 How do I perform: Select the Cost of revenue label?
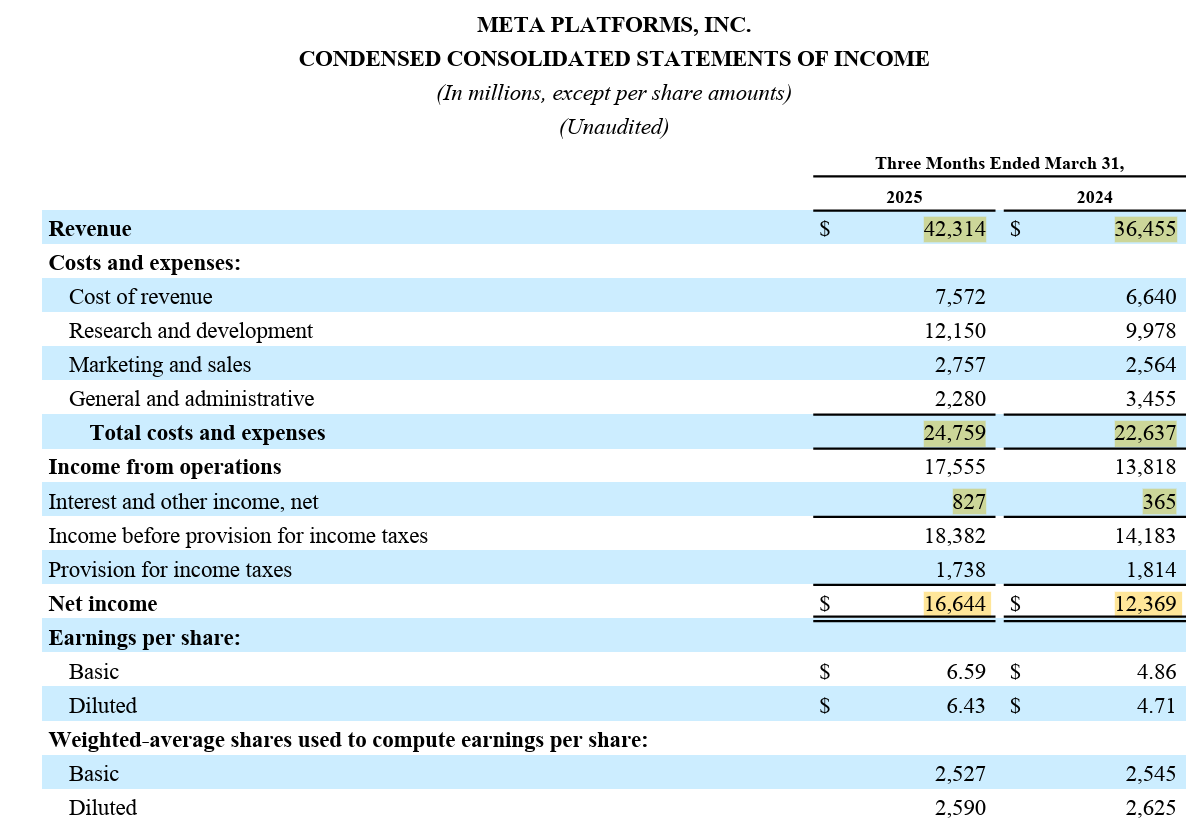tap(141, 297)
